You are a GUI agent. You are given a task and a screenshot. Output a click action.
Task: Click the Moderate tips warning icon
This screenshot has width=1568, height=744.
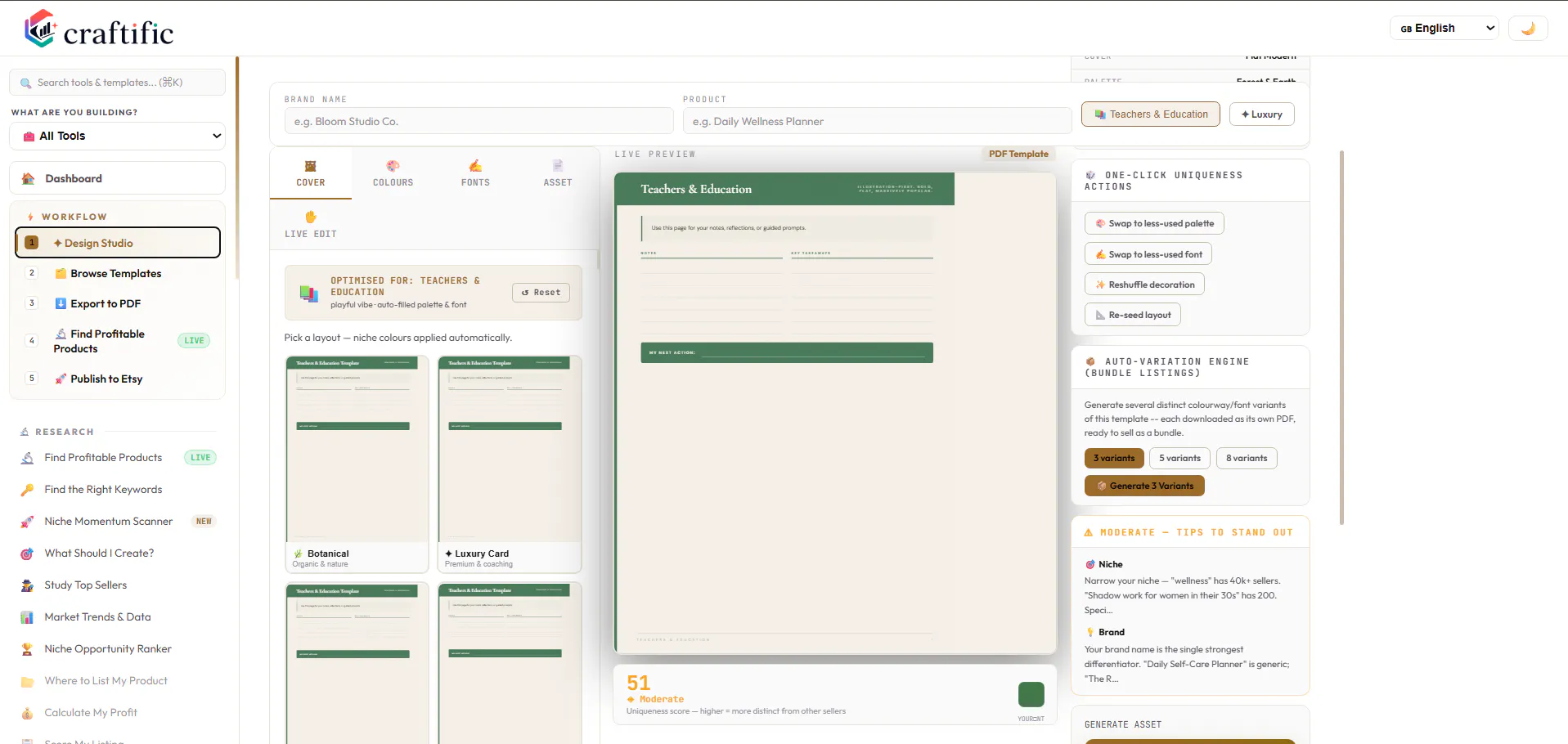(x=1089, y=532)
